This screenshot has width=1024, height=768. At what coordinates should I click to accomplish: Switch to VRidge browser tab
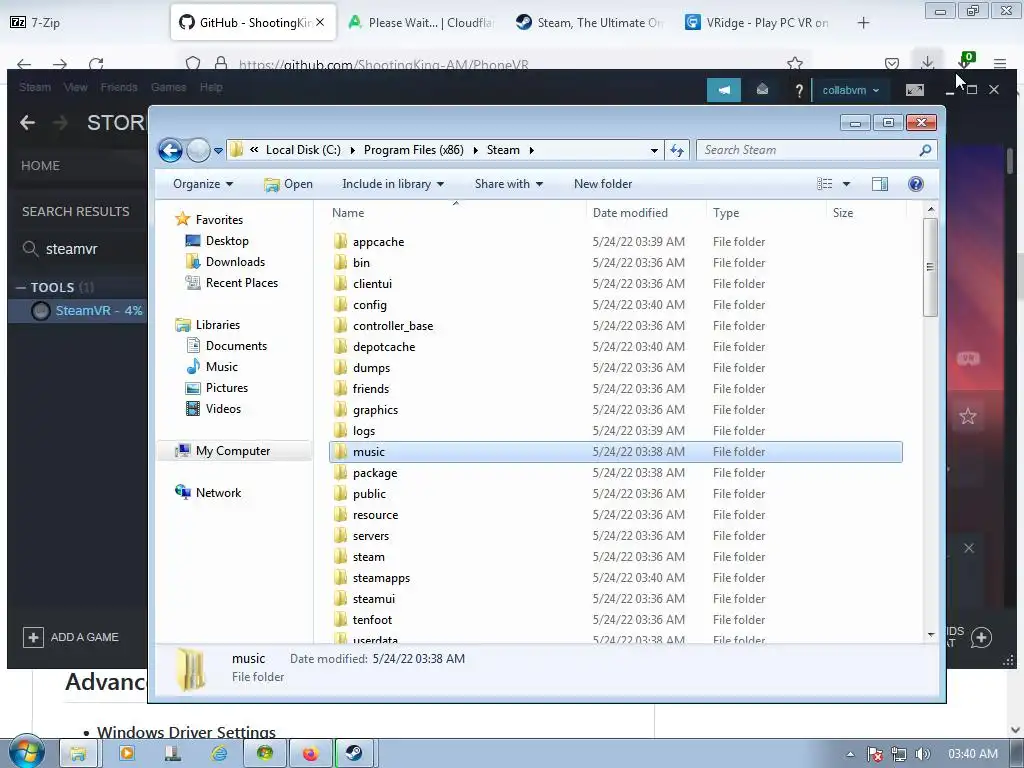(x=758, y=23)
